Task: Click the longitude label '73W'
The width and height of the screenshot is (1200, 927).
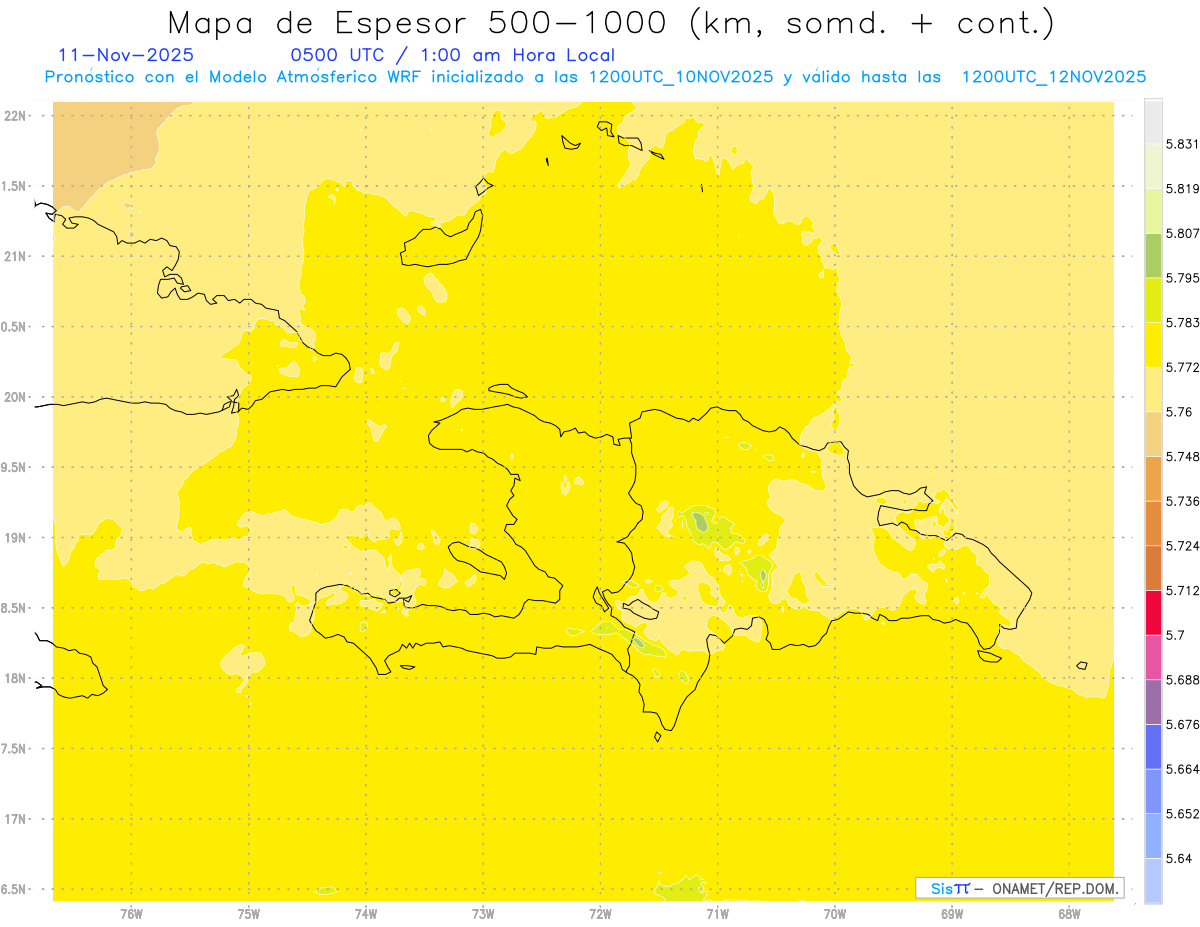Action: pyautogui.click(x=483, y=914)
